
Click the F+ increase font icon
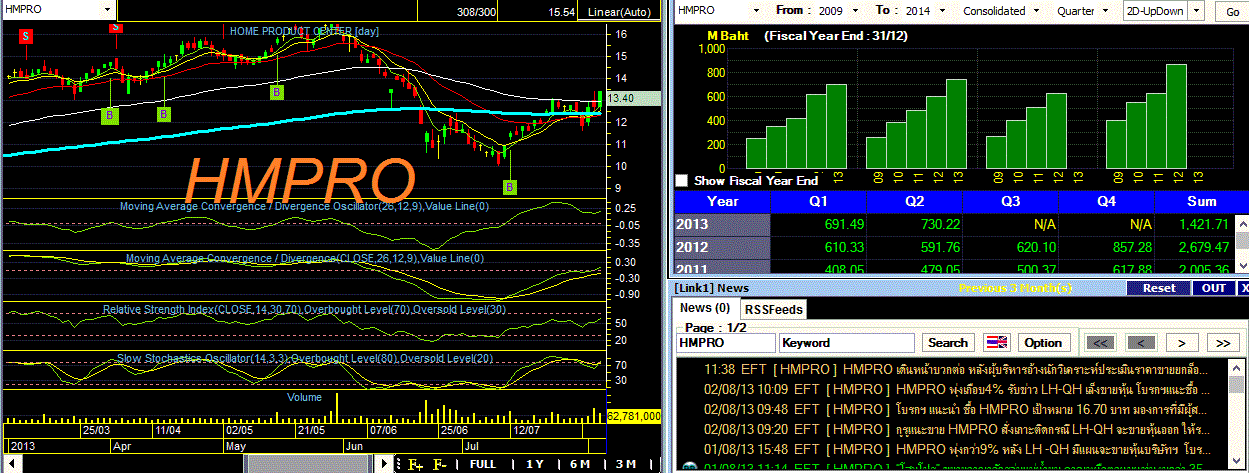pyautogui.click(x=413, y=464)
